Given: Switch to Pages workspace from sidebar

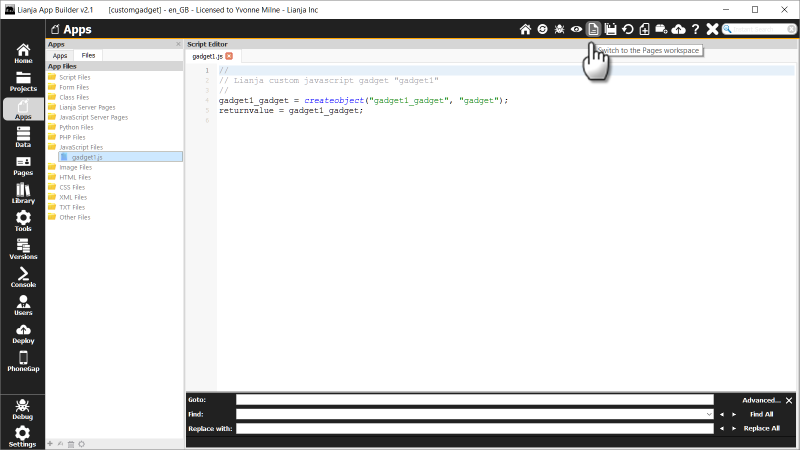Looking at the screenshot, I should pyautogui.click(x=23, y=166).
